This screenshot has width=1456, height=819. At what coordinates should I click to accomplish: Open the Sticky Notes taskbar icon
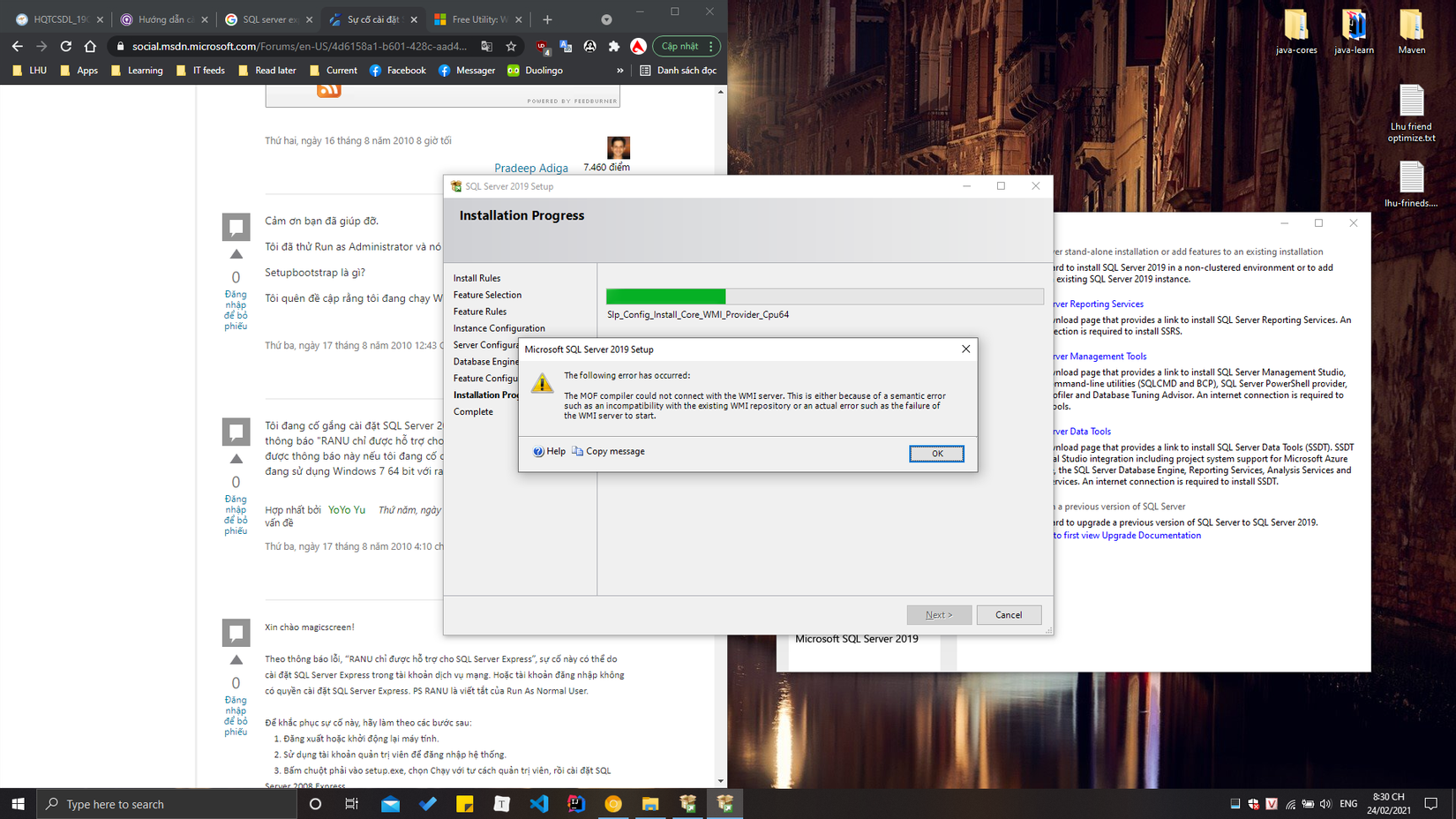465,804
